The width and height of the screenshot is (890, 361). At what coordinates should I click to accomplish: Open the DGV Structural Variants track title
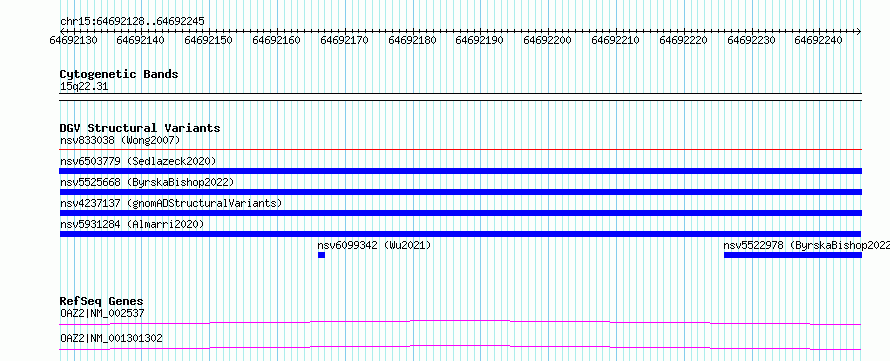140,128
